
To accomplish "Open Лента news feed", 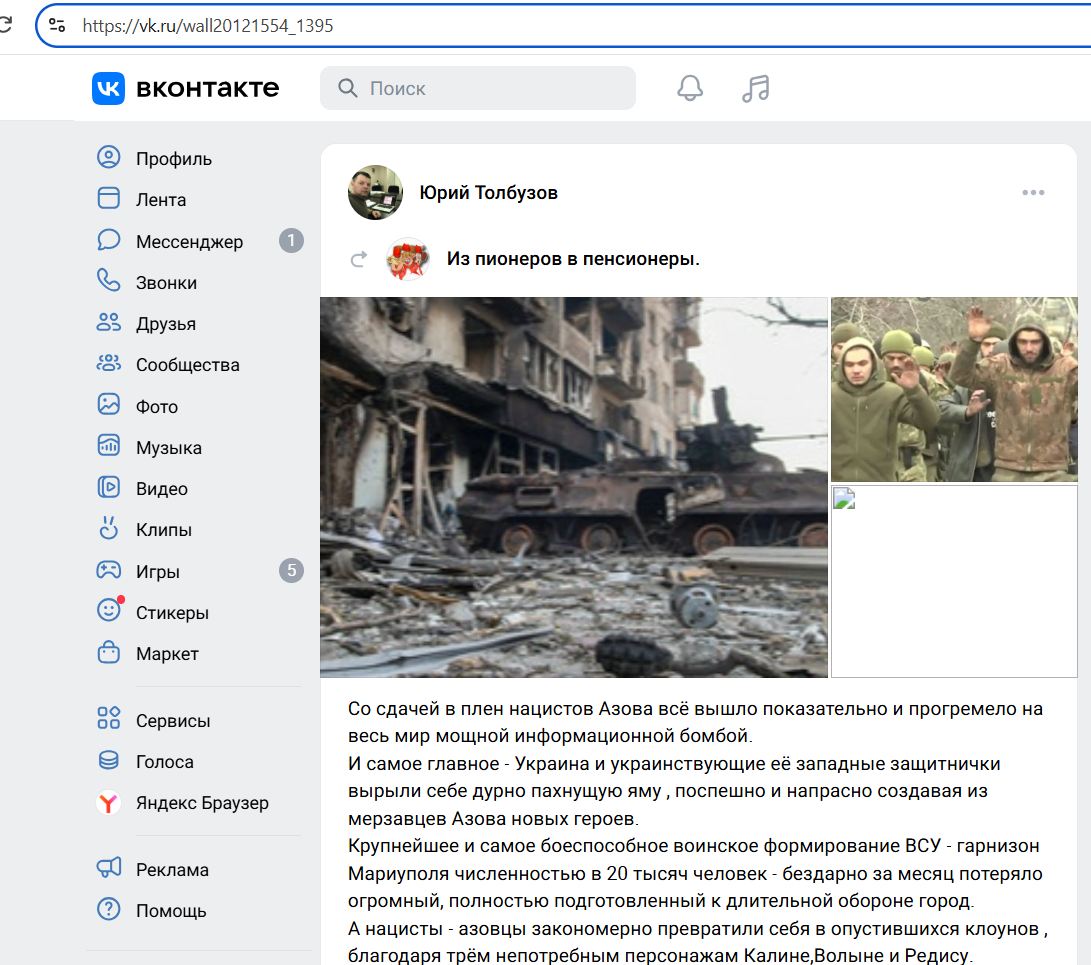I will pos(161,200).
